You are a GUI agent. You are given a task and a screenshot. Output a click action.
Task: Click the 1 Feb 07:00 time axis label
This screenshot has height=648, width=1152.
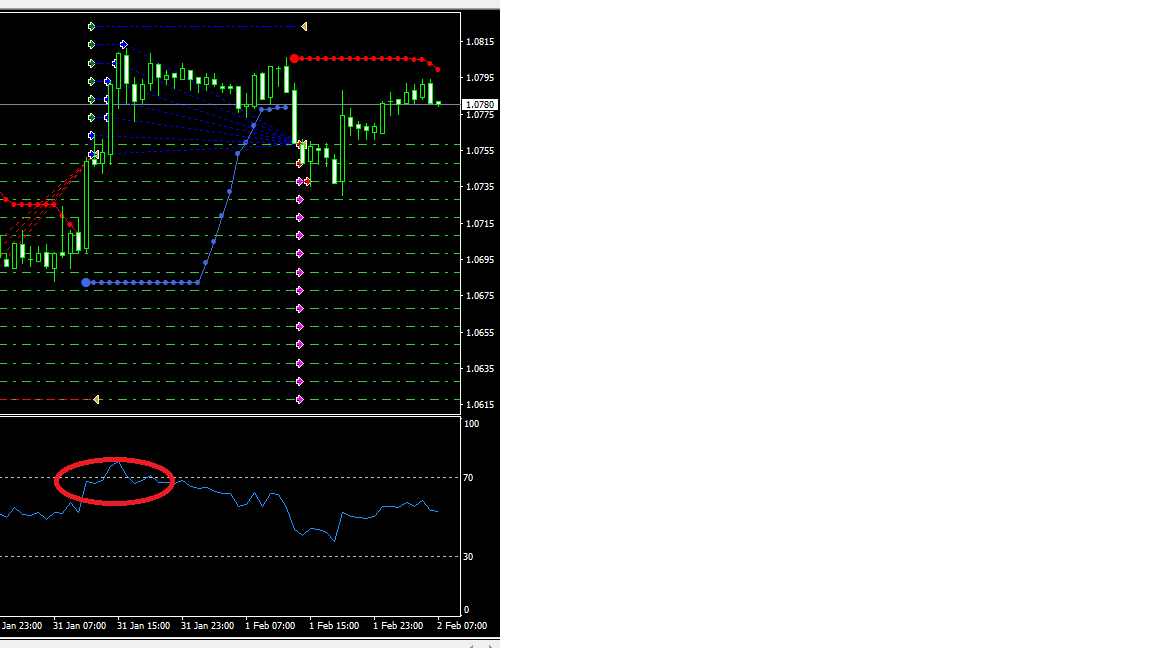[x=270, y=626]
